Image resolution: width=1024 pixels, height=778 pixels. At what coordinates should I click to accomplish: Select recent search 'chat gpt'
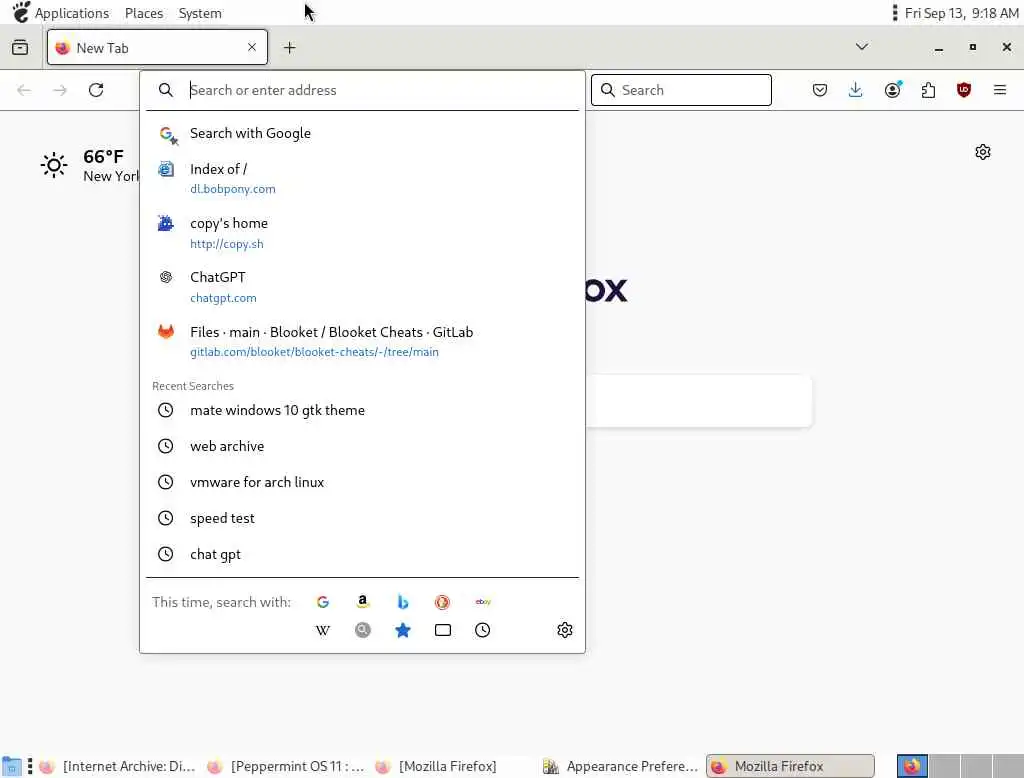point(362,554)
